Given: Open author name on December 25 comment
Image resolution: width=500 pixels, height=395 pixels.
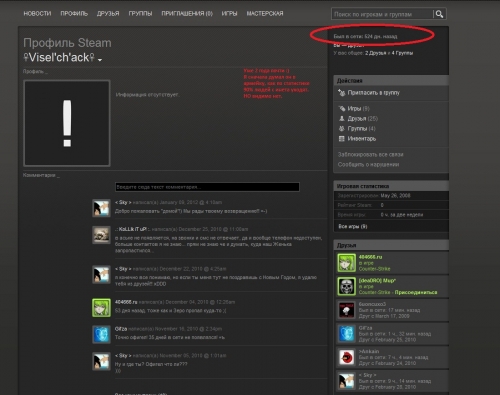Looking at the screenshot, I should coord(132,229).
